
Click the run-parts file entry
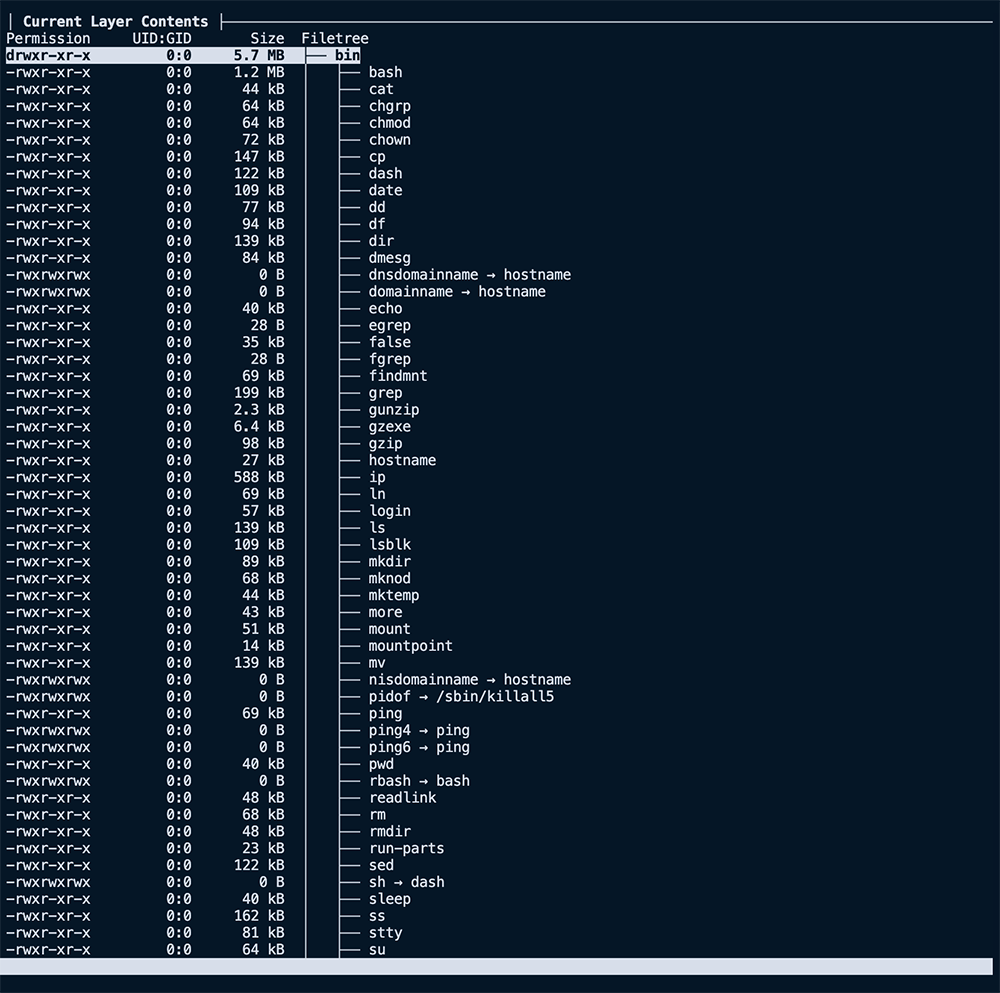(x=406, y=849)
